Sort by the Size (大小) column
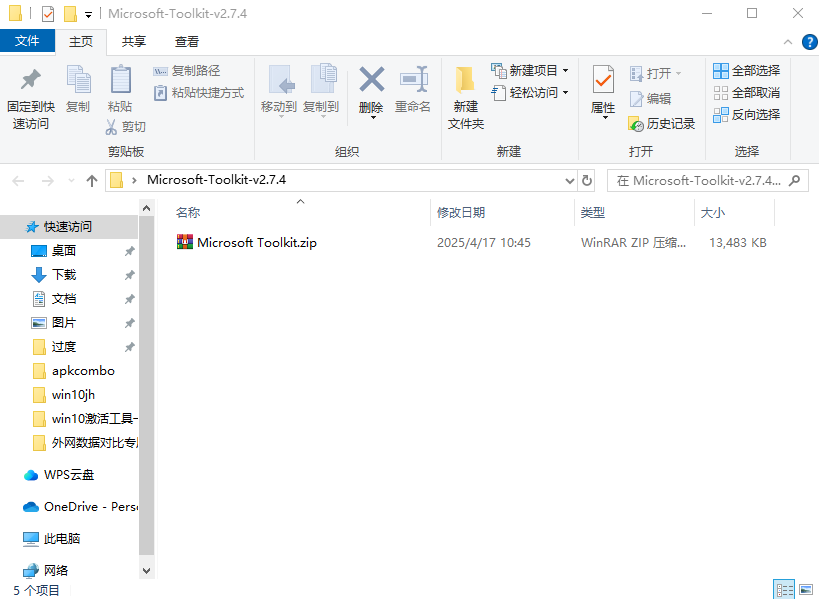 (712, 213)
